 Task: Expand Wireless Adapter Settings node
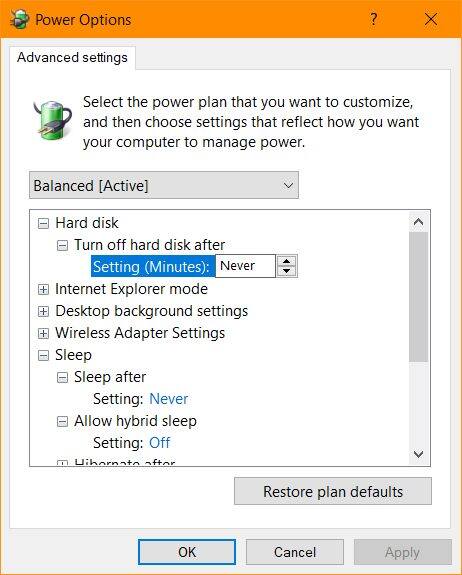[43, 333]
